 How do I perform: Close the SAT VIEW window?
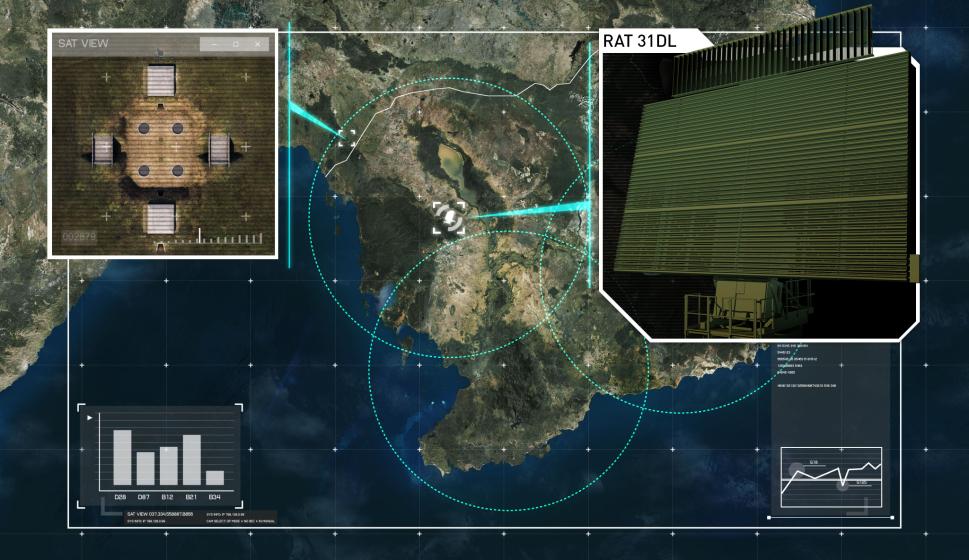[x=258, y=44]
